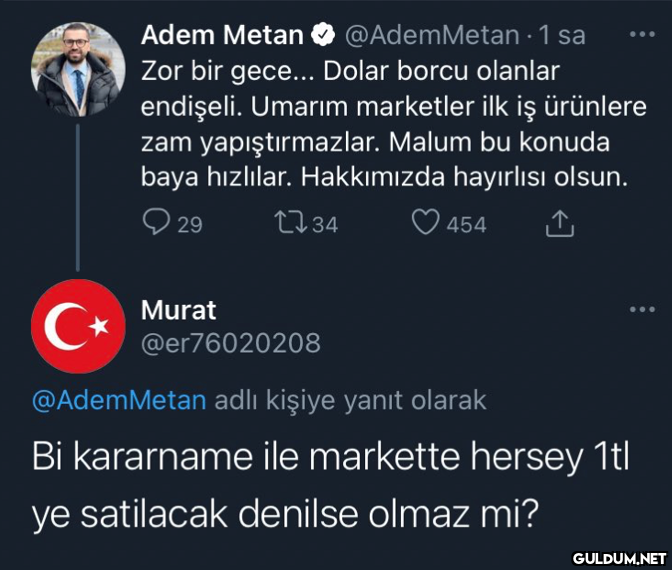
Task: Open Murat's Turkish flag profile picture
Action: pos(78,326)
